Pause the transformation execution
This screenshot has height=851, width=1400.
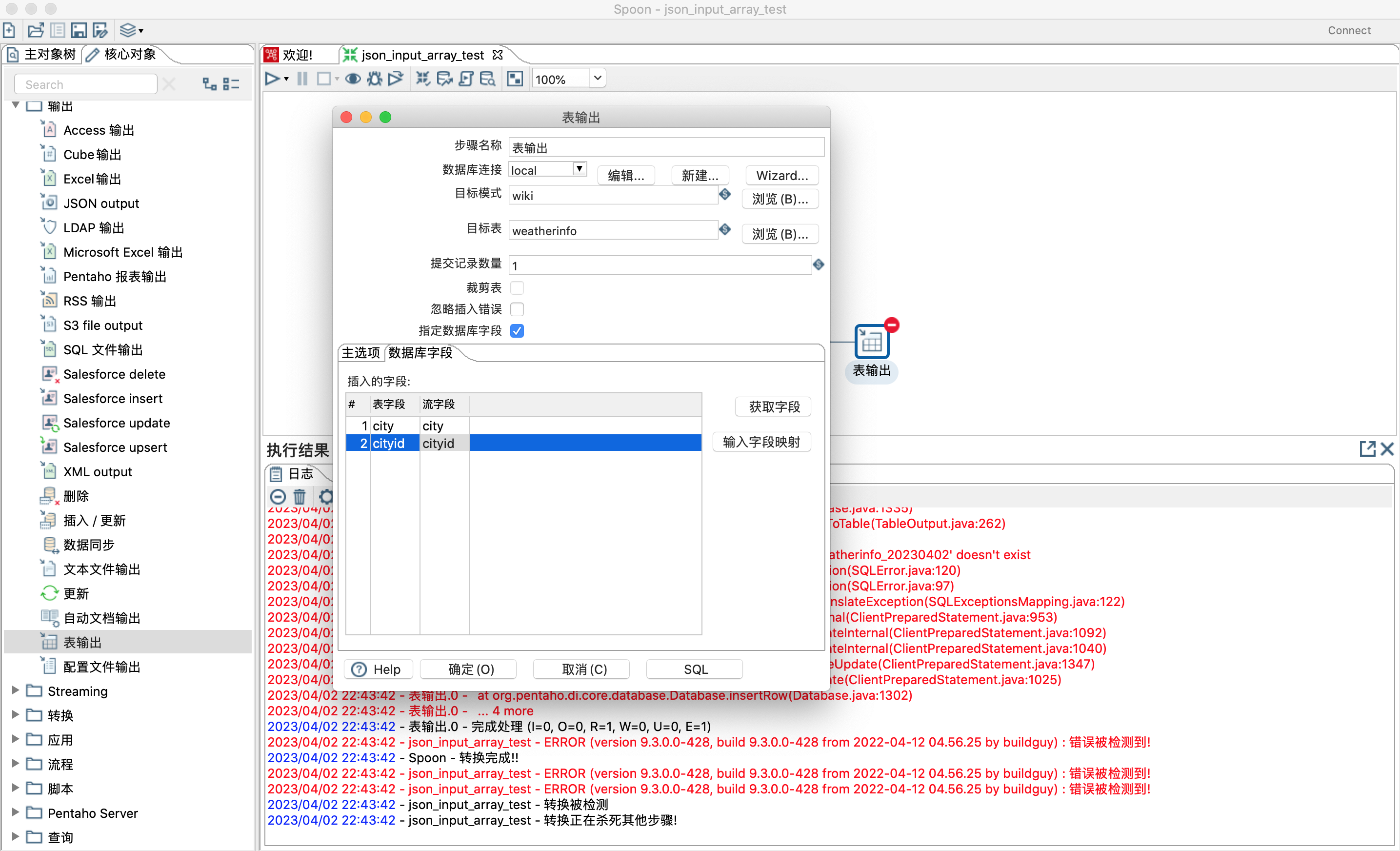(x=301, y=79)
